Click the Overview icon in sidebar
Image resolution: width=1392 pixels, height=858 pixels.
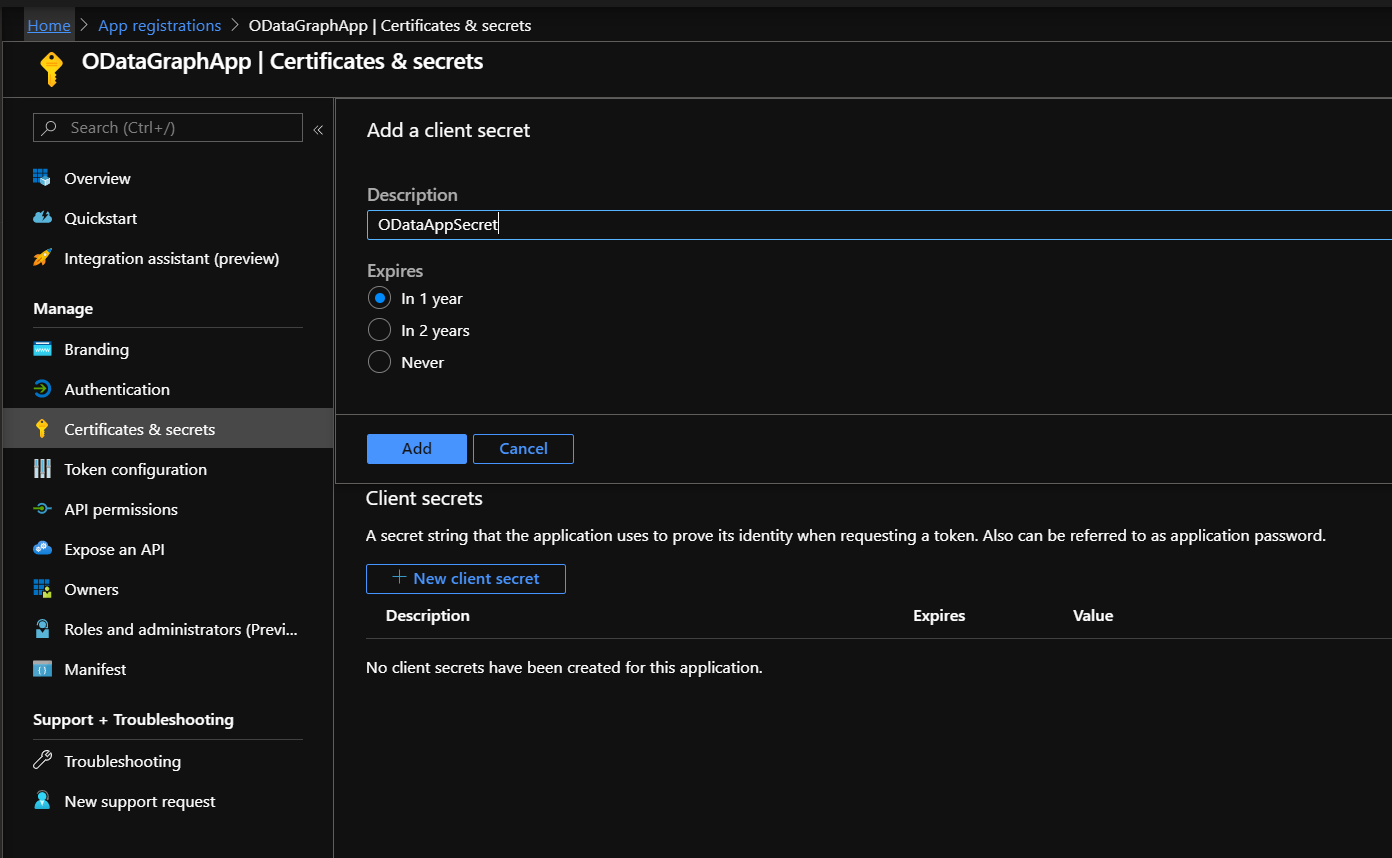42,178
